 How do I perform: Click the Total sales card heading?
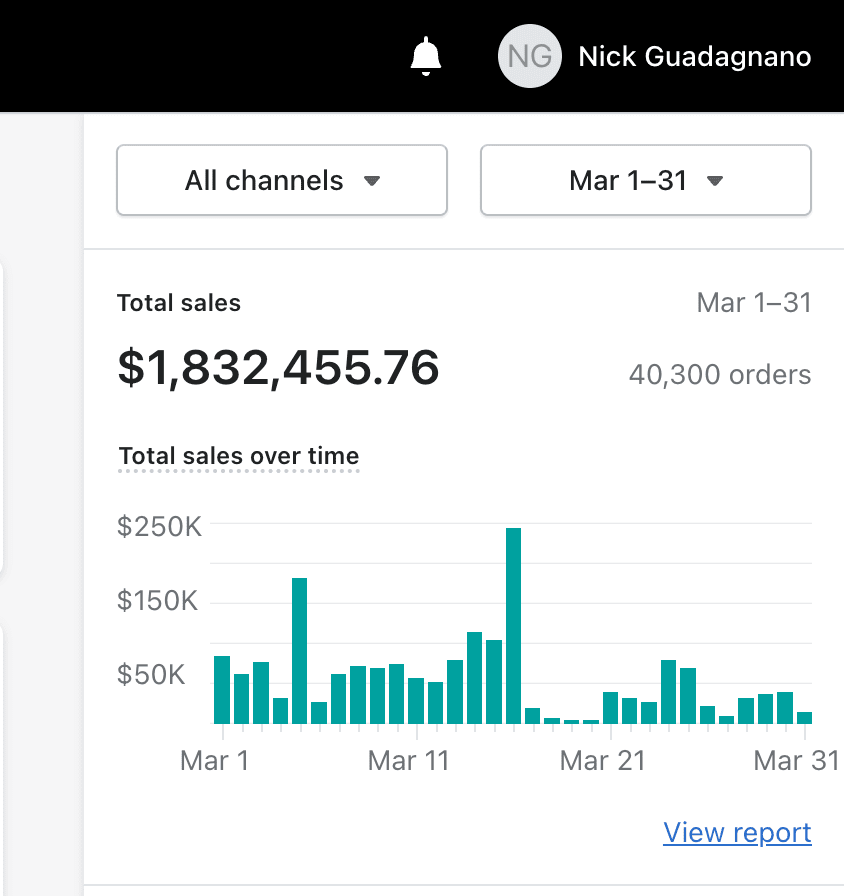click(179, 303)
